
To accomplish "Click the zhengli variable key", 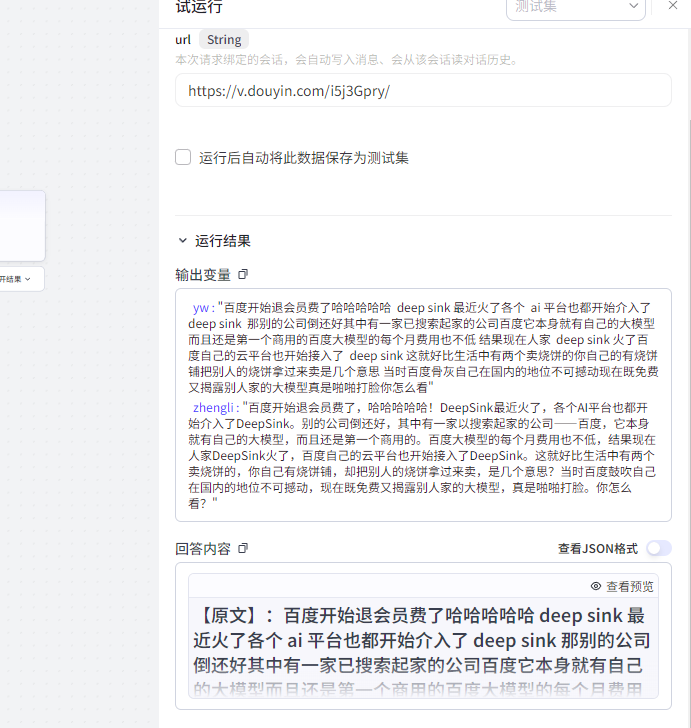I will pyautogui.click(x=216, y=408).
